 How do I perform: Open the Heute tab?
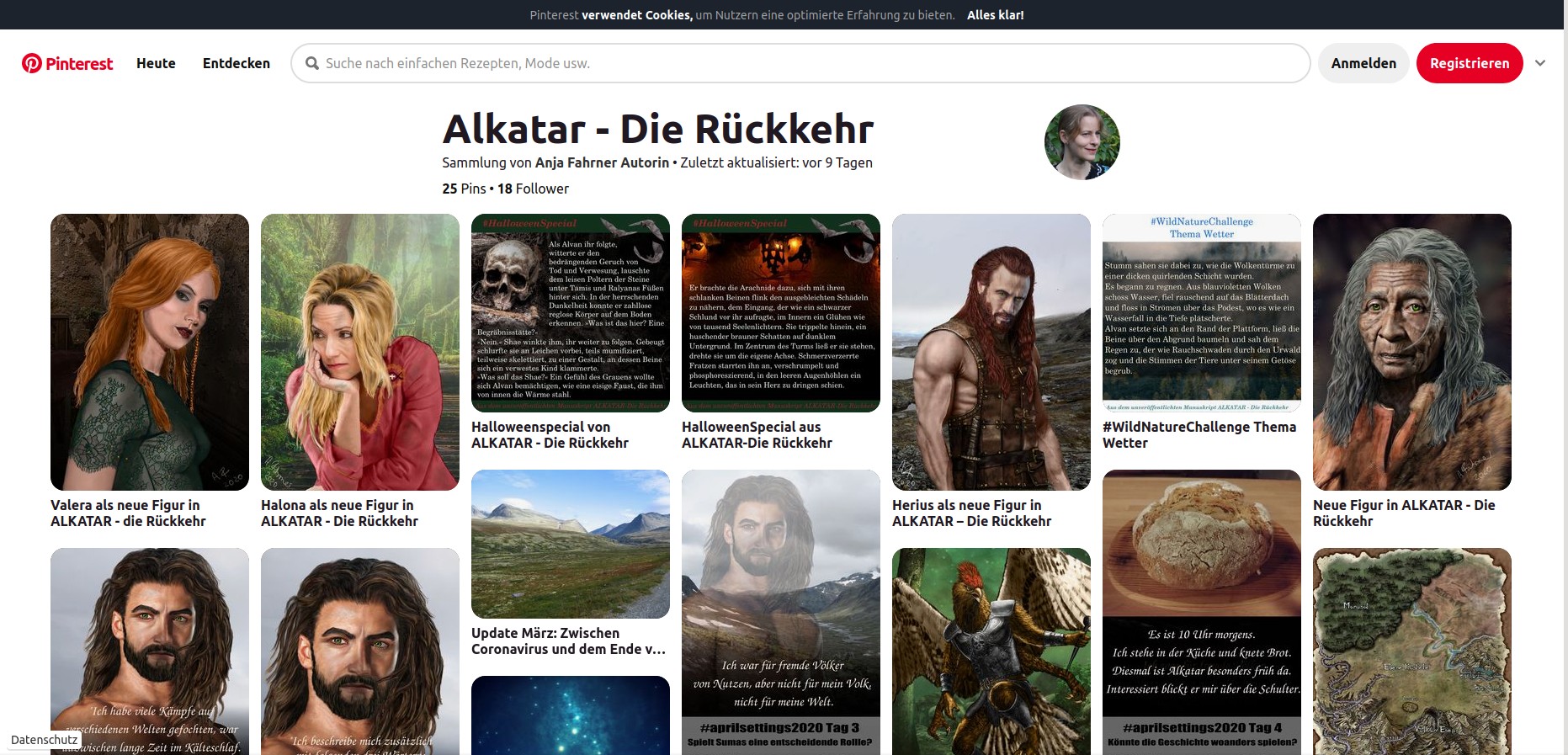tap(156, 63)
